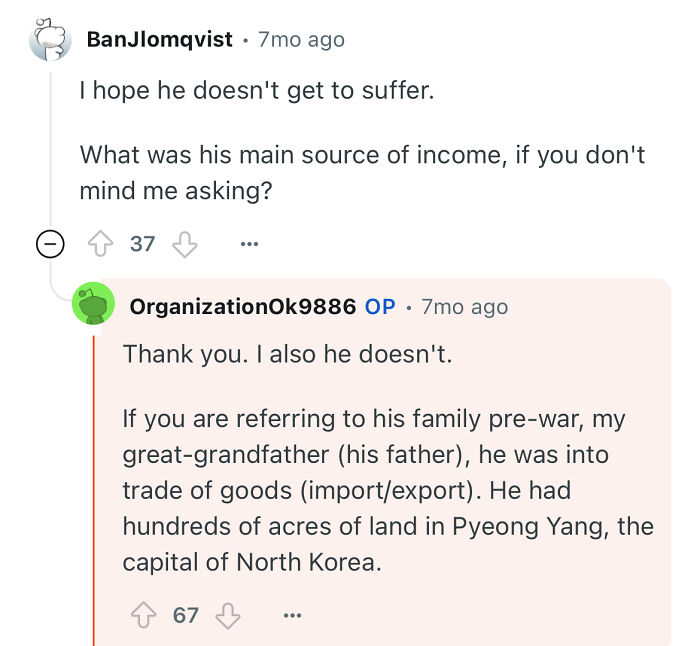Collapse thread via gray vertical line

click(50, 150)
